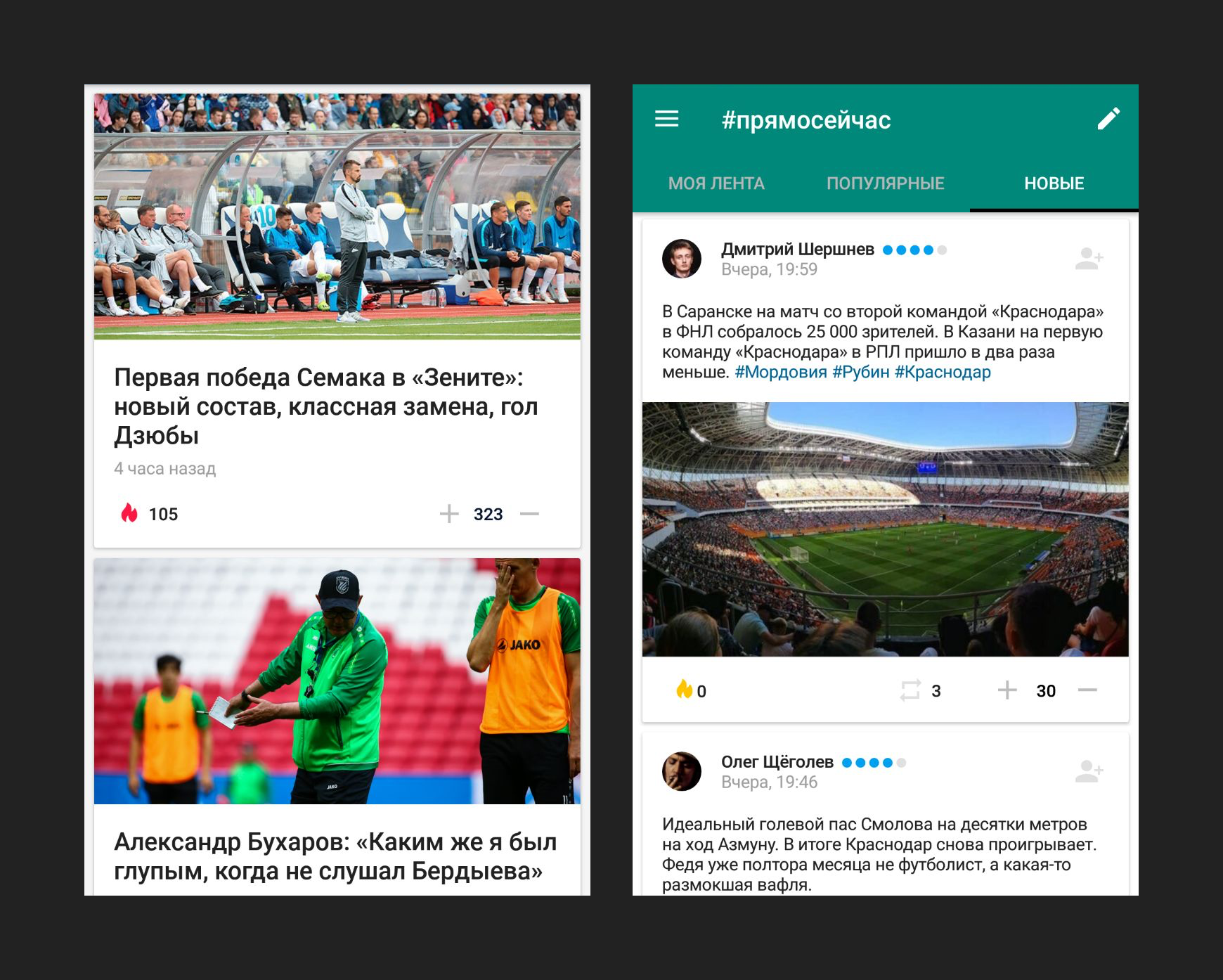The image size is (1223, 980).
Task: Follow Олег Щёголев with the add-user icon
Action: 1089,771
